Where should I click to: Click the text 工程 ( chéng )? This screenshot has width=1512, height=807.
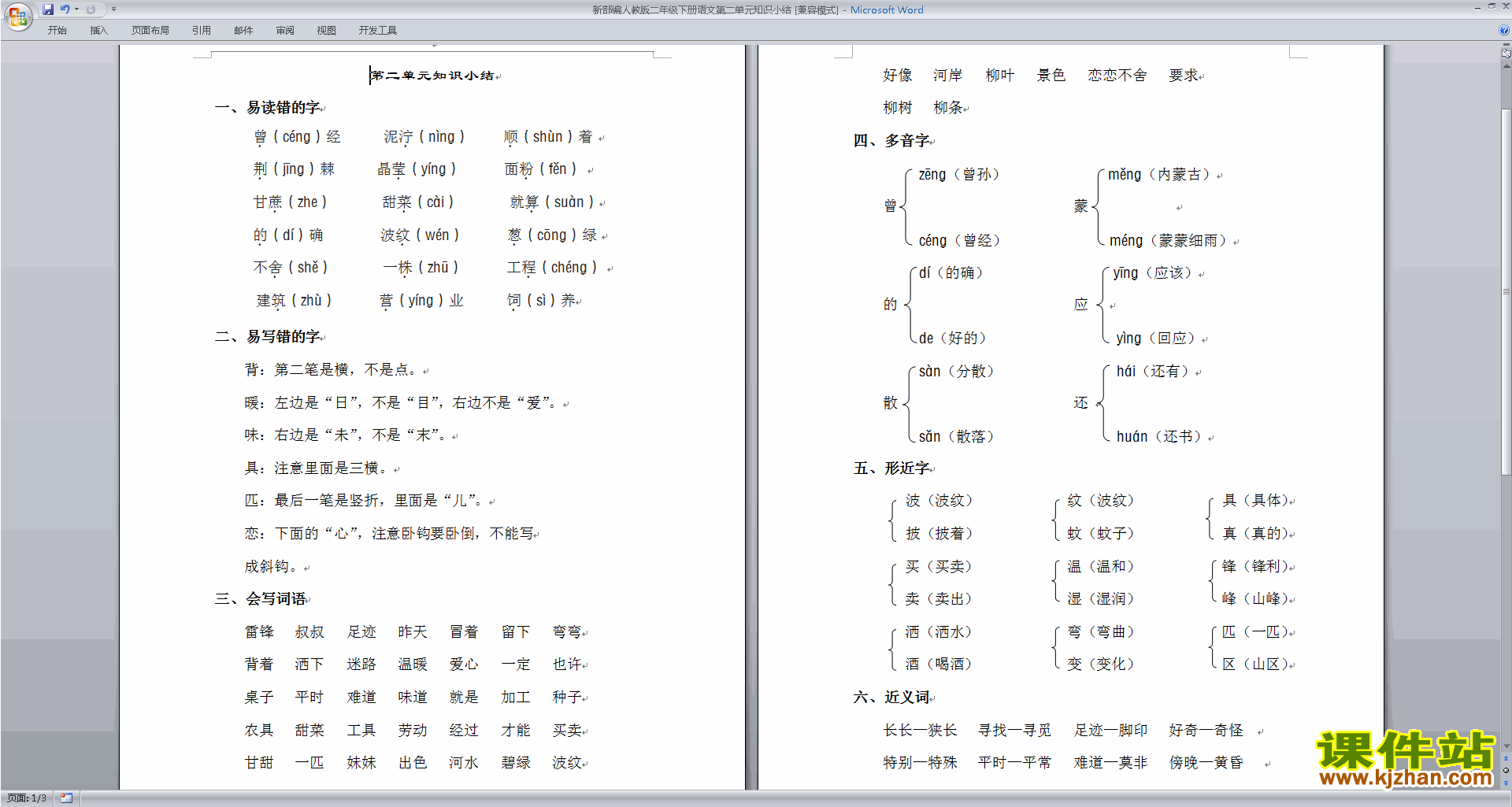[552, 268]
